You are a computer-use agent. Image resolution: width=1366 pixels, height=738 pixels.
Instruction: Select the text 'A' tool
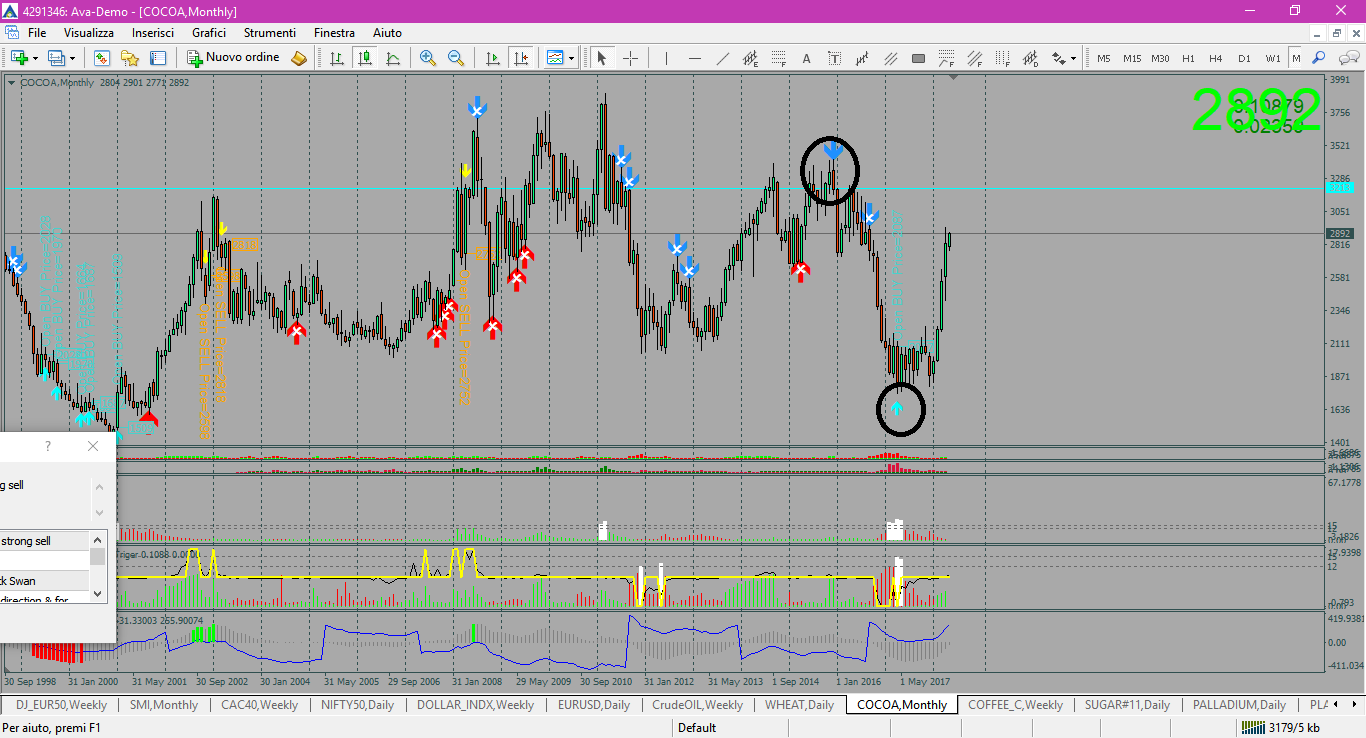point(806,58)
